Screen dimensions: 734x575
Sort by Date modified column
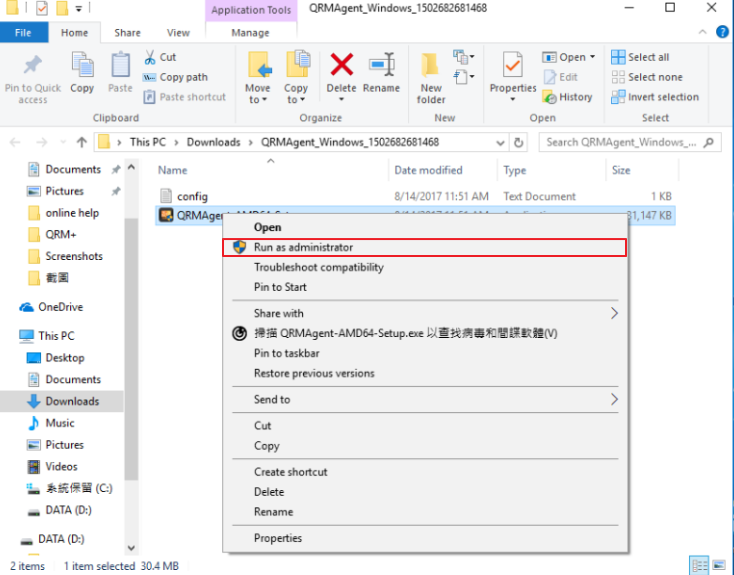click(x=428, y=170)
